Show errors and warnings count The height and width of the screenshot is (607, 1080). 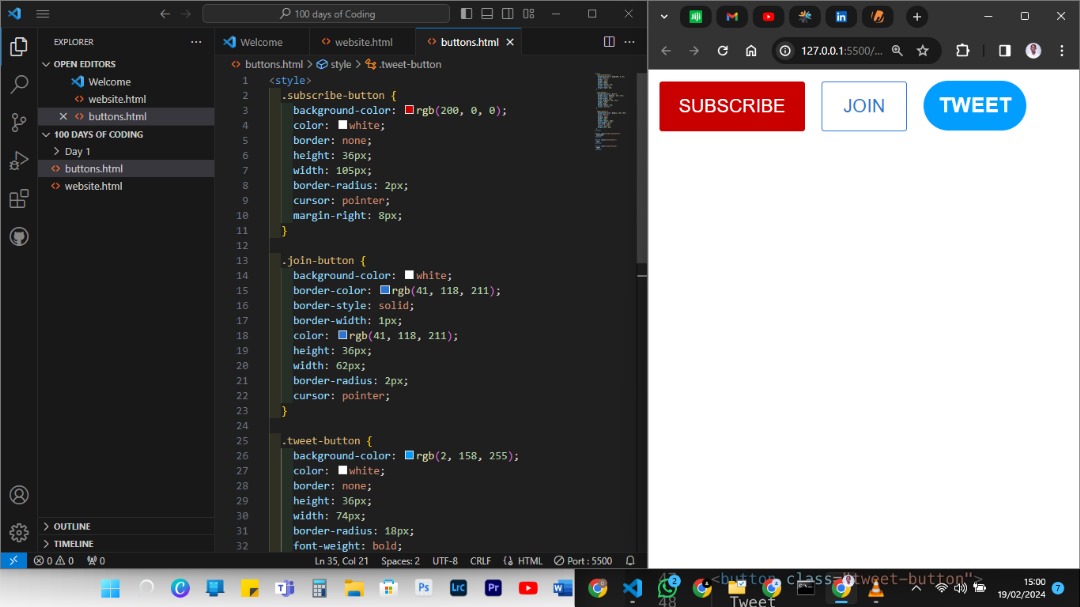[54, 561]
